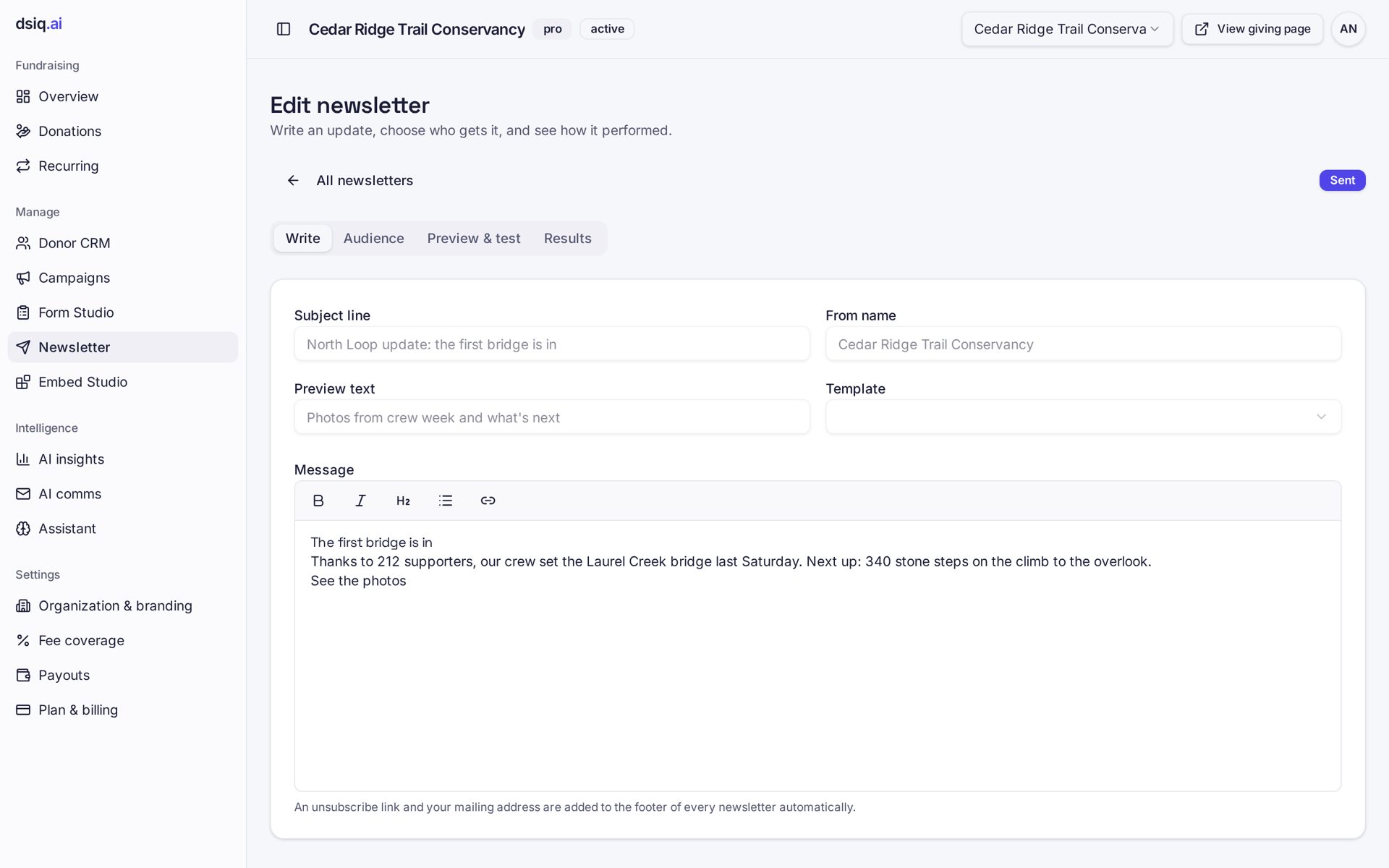Apply bold formatting in Message toolbar
Viewport: 1389px width, 868px height.
click(x=318, y=501)
